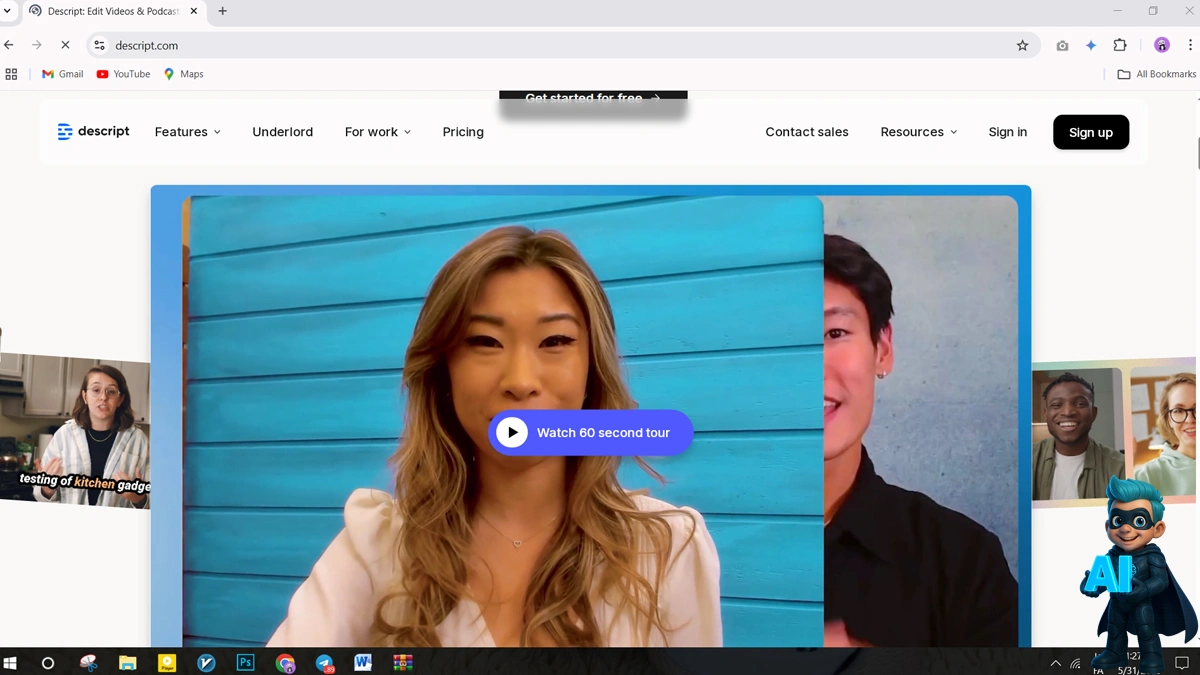Open Microsoft Word from taskbar
Screen dimensions: 1200x675
click(x=363, y=662)
